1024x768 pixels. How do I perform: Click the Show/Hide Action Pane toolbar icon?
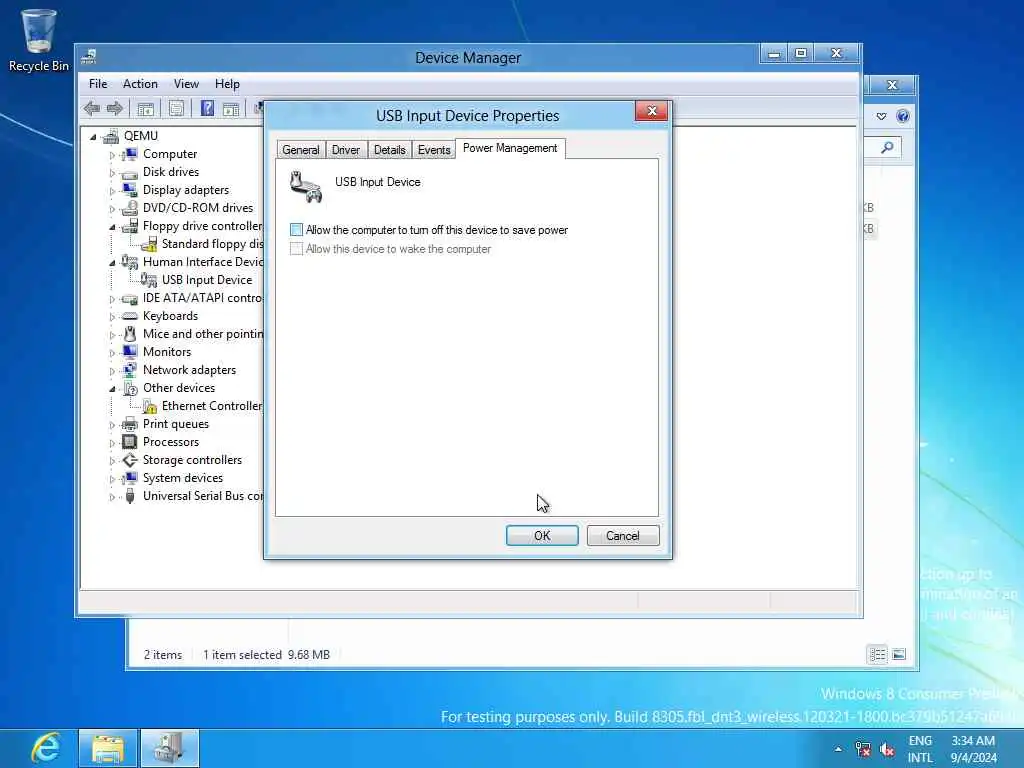point(231,108)
